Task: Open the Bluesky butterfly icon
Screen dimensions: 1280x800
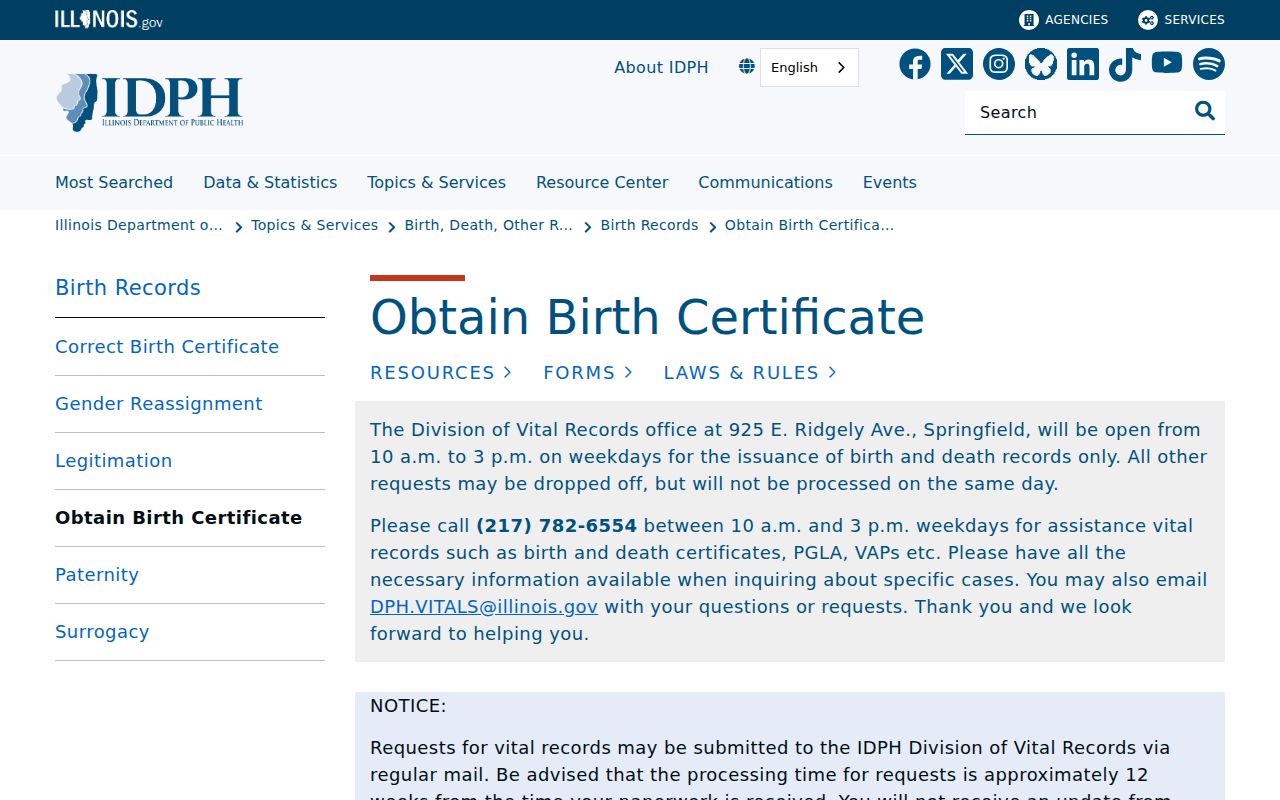Action: (x=1041, y=65)
